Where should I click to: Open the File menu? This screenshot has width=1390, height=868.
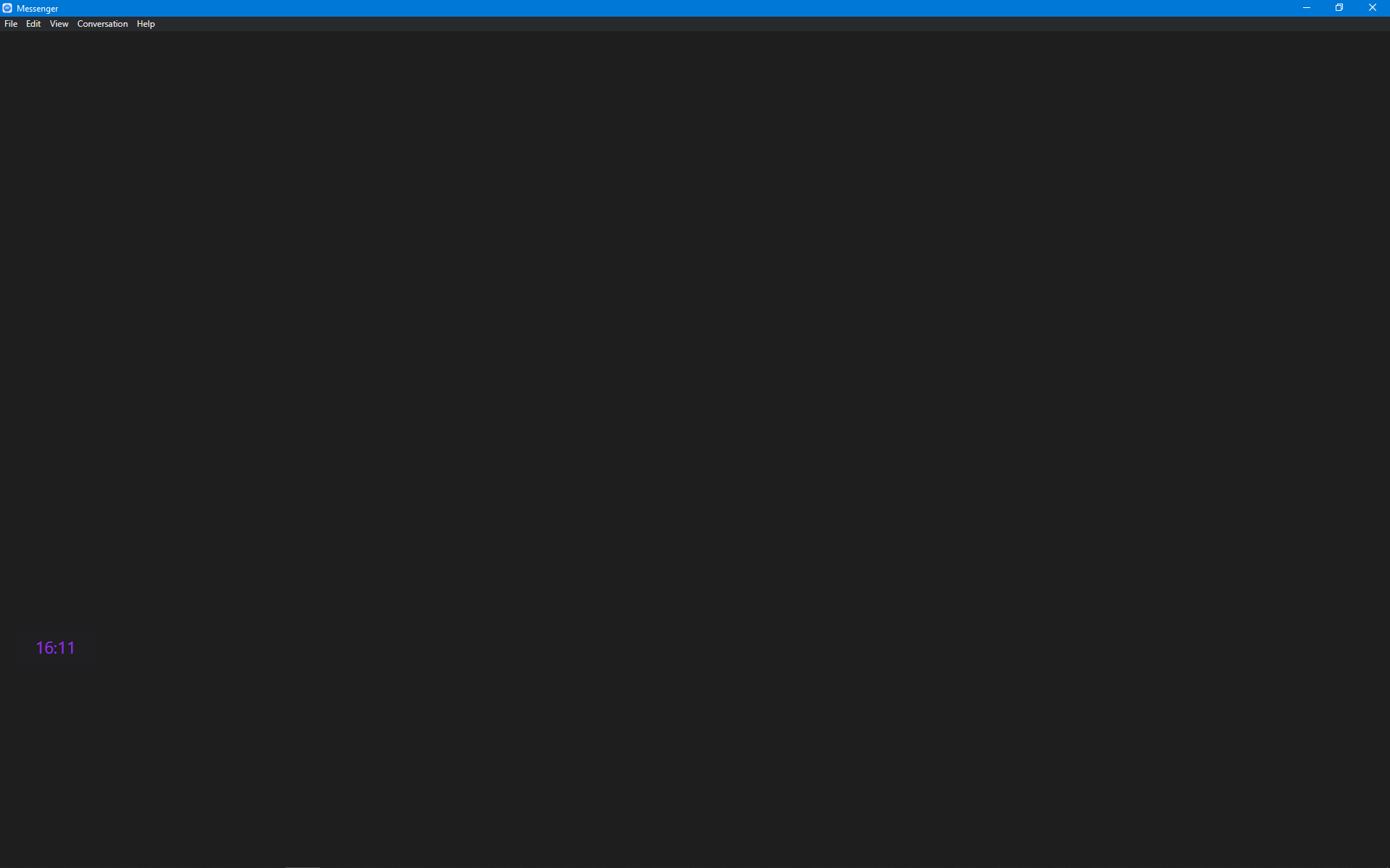click(11, 24)
